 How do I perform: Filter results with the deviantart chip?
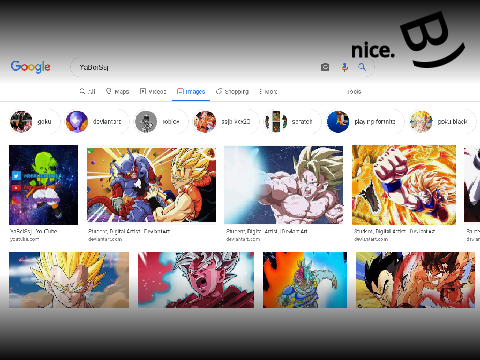pos(97,122)
